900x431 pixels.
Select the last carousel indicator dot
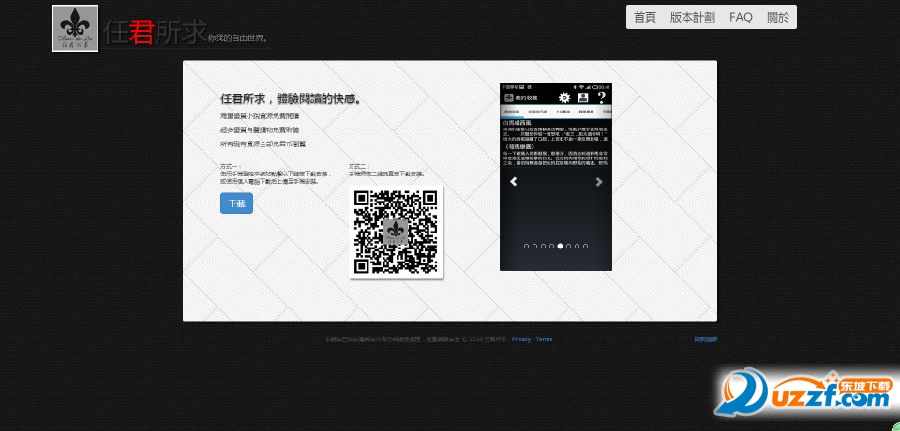(585, 246)
